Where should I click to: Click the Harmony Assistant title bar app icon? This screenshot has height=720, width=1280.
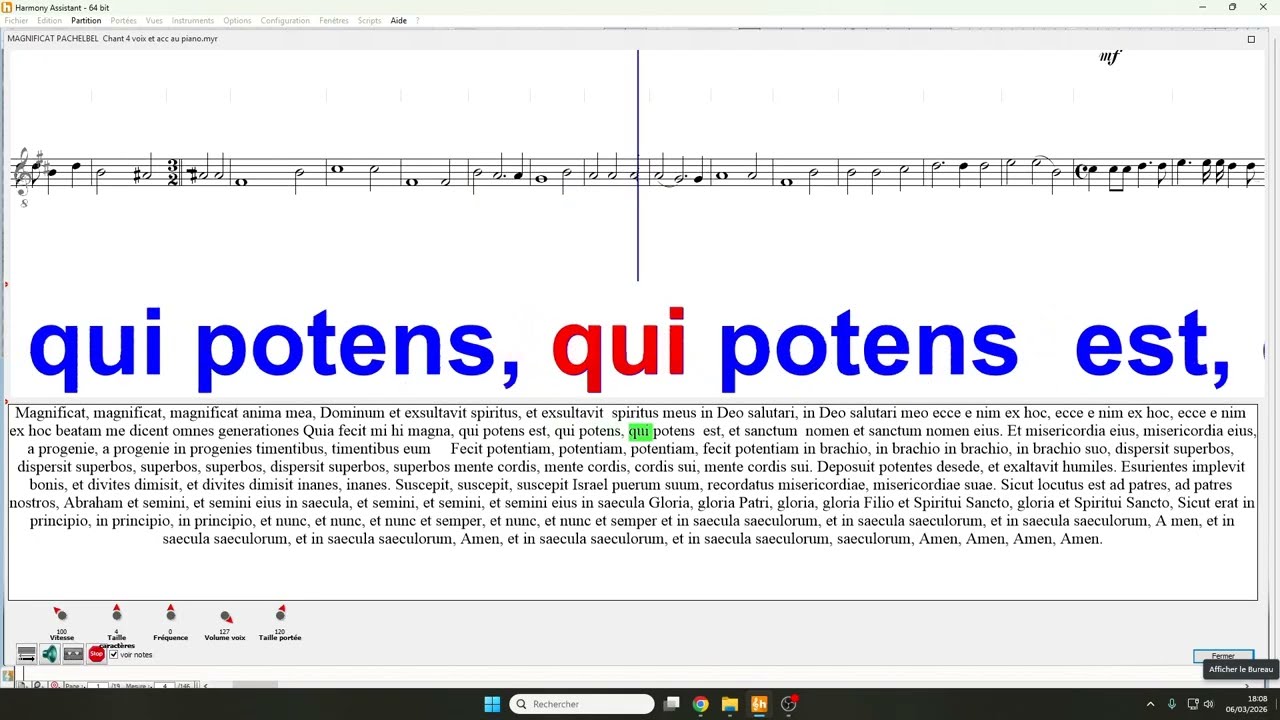pyautogui.click(x=7, y=7)
